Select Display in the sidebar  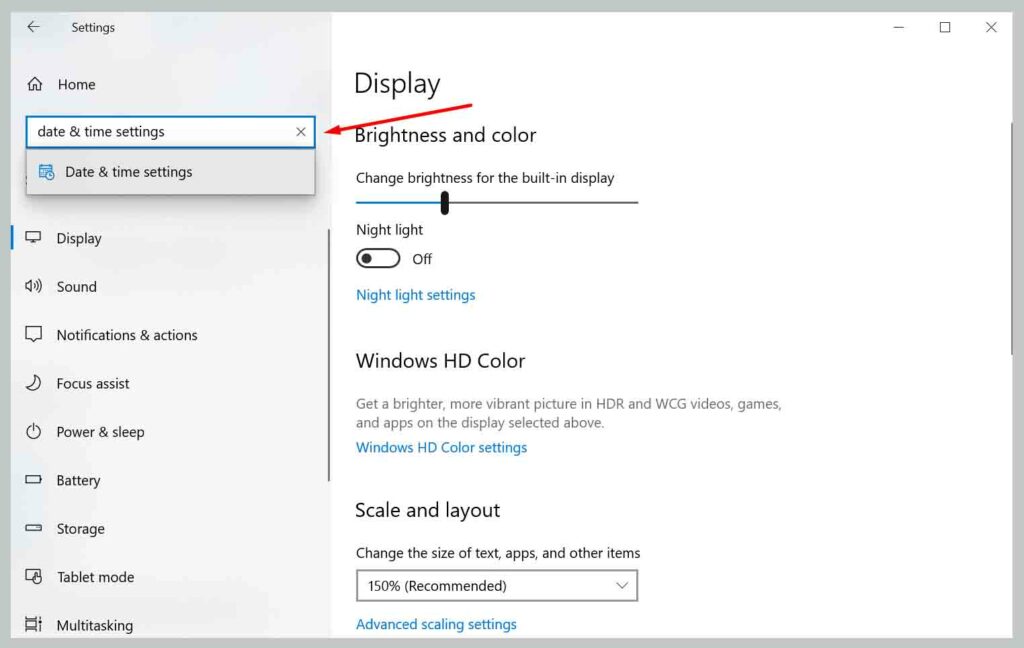(79, 238)
